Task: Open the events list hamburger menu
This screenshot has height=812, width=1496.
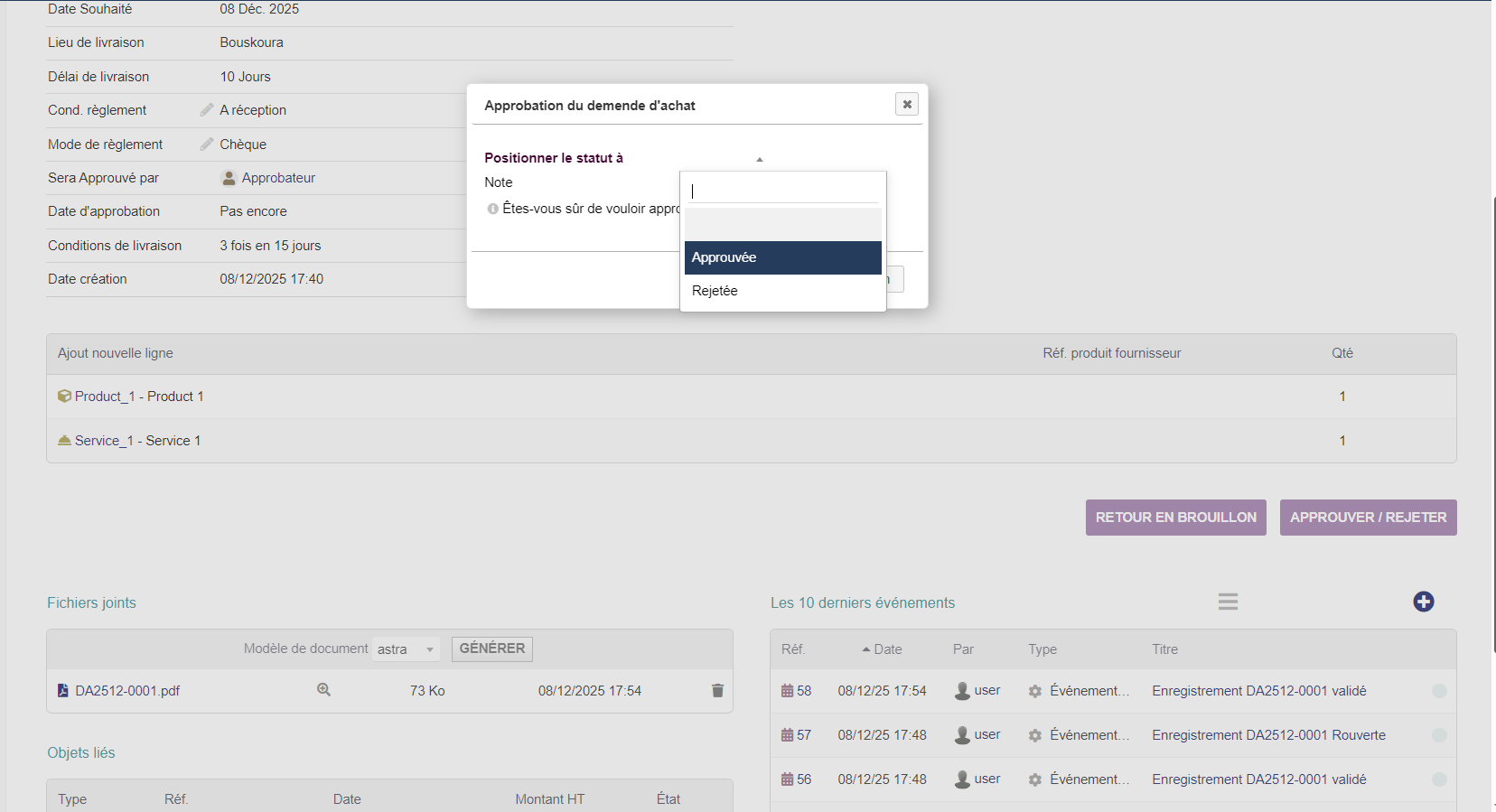Action: point(1228,602)
